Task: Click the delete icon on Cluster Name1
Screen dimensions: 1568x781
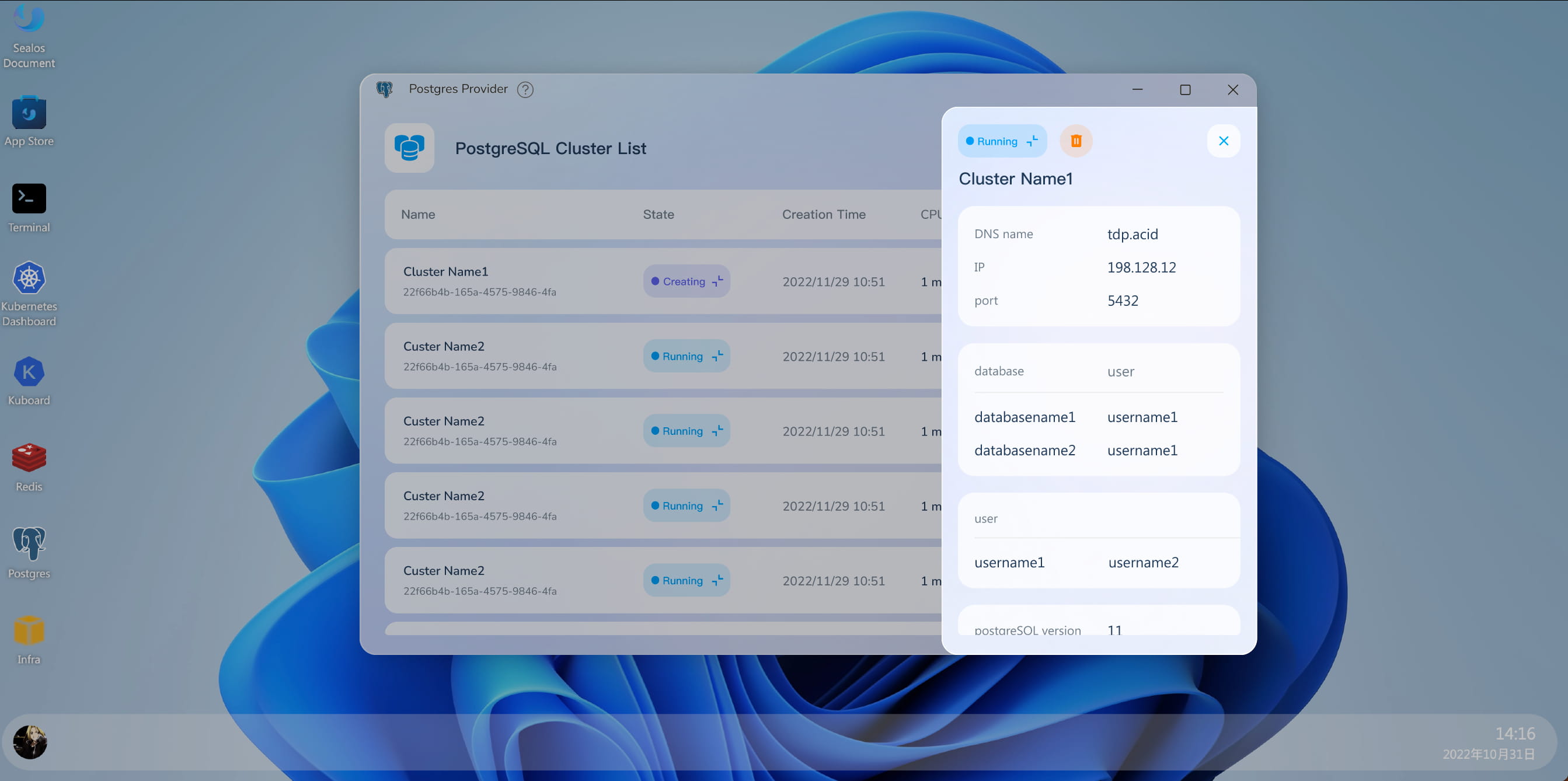Action: tap(1076, 141)
